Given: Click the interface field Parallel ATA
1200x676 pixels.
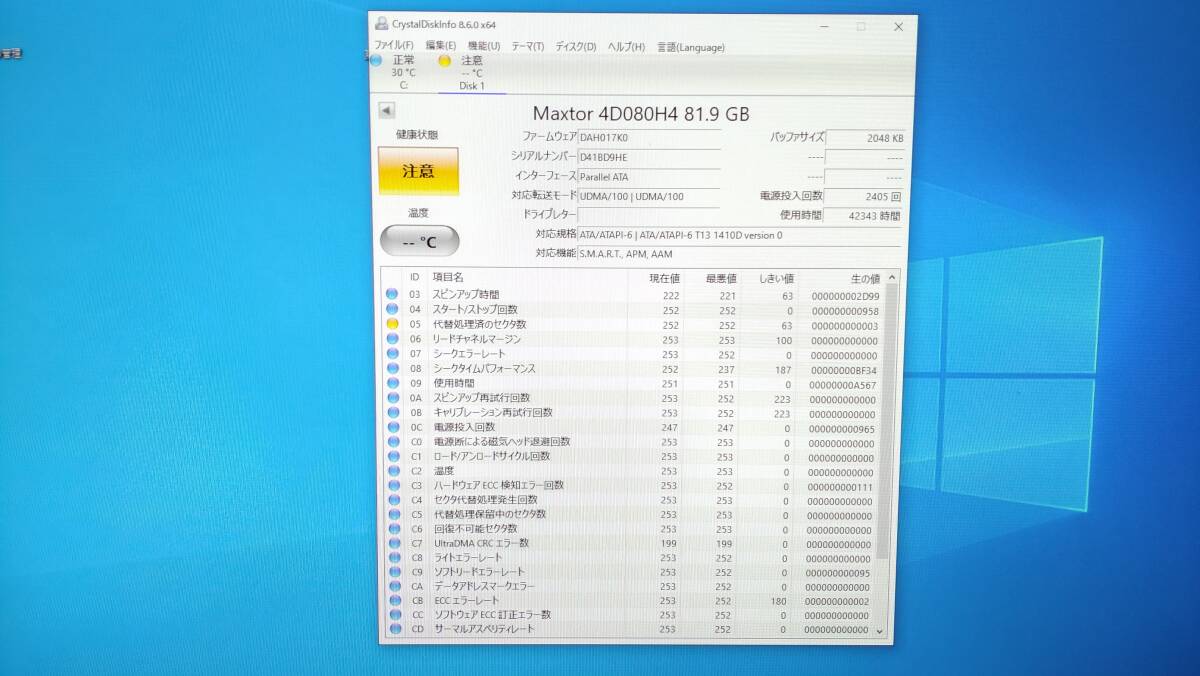Looking at the screenshot, I should point(649,176).
